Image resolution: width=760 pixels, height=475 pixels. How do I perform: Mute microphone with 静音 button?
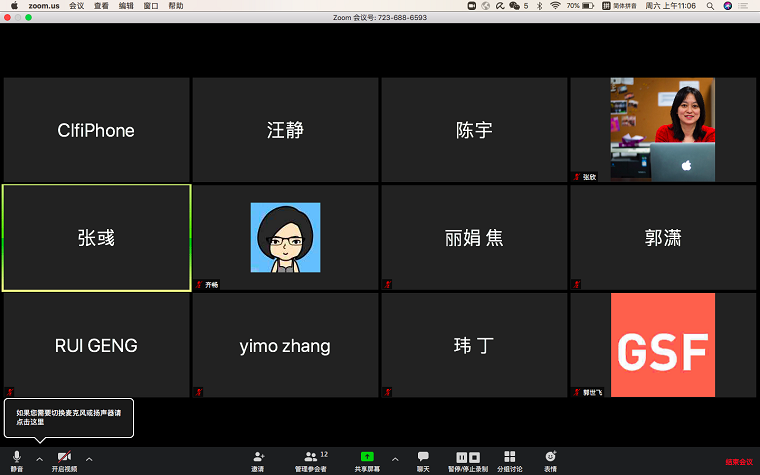tap(16, 458)
